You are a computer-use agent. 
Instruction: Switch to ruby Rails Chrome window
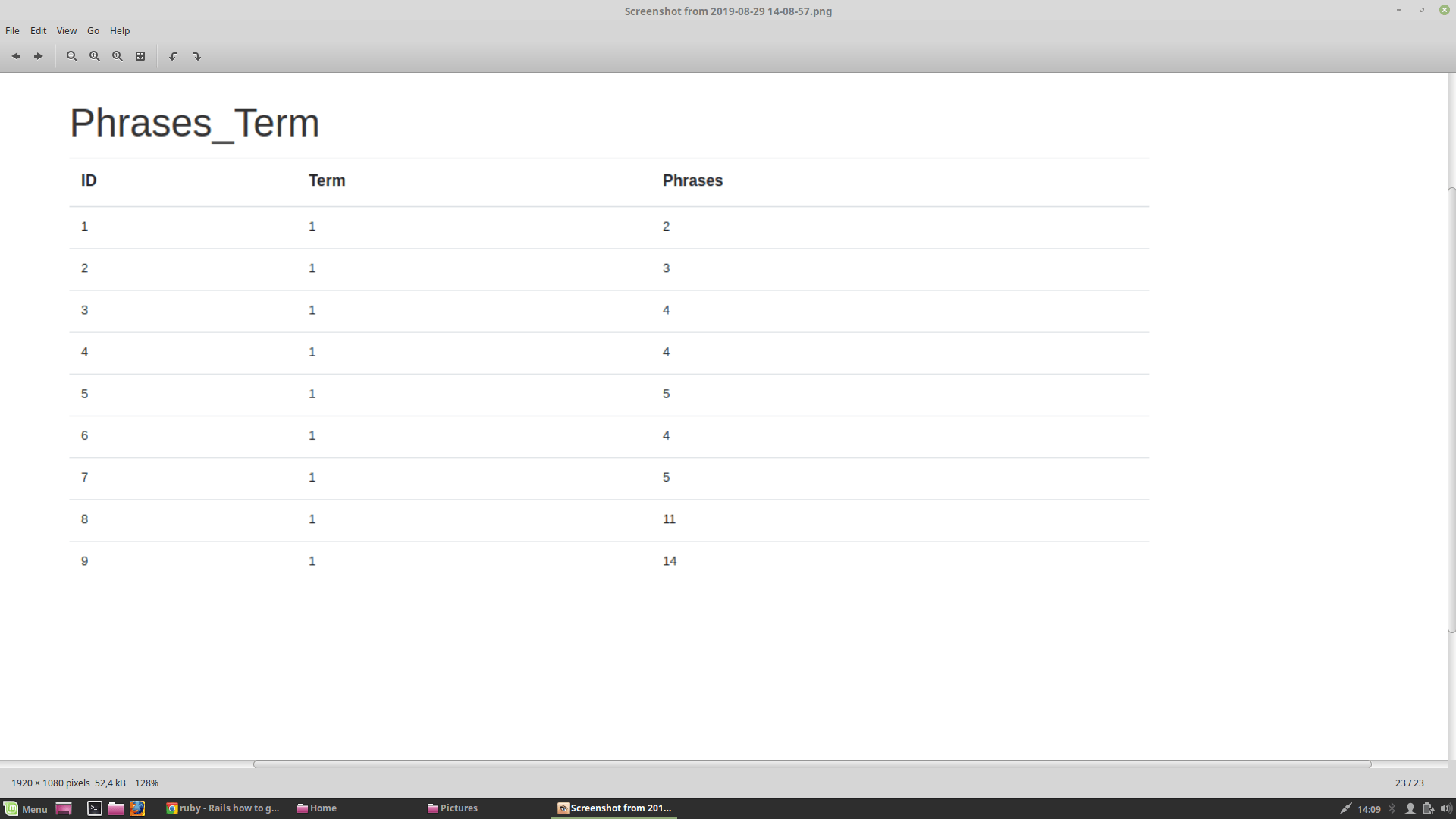point(224,808)
